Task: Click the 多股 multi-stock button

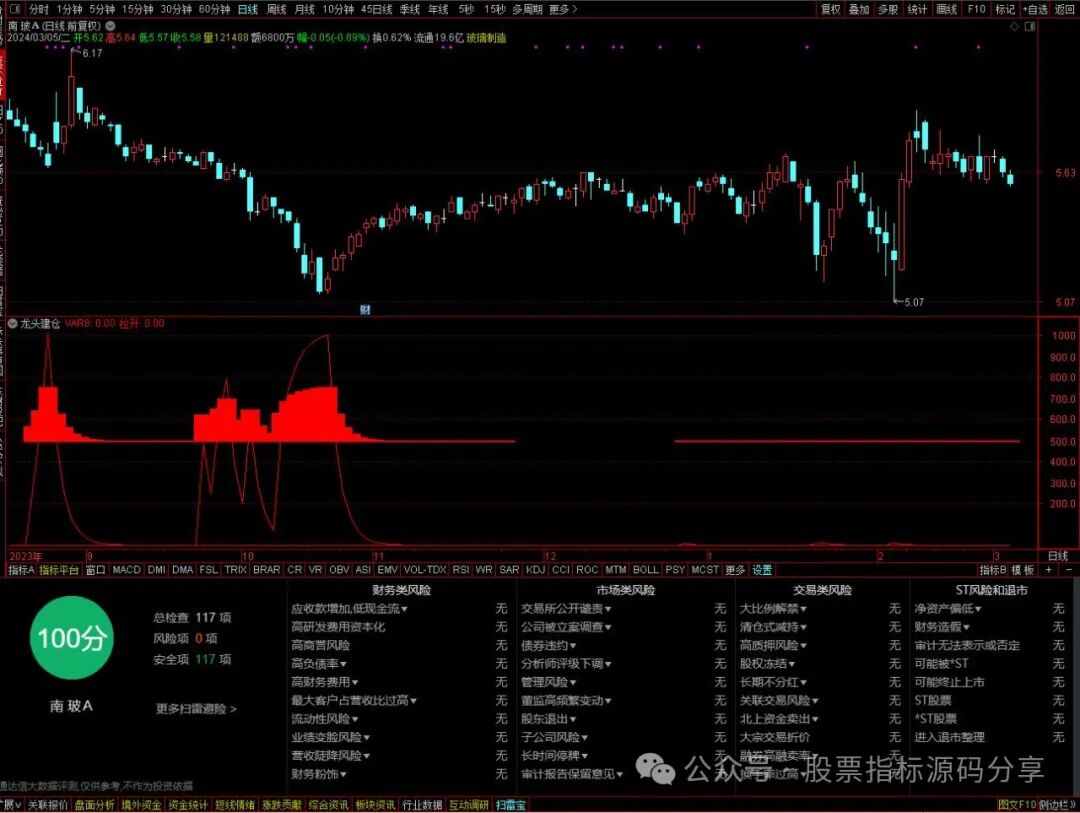Action: [x=888, y=9]
